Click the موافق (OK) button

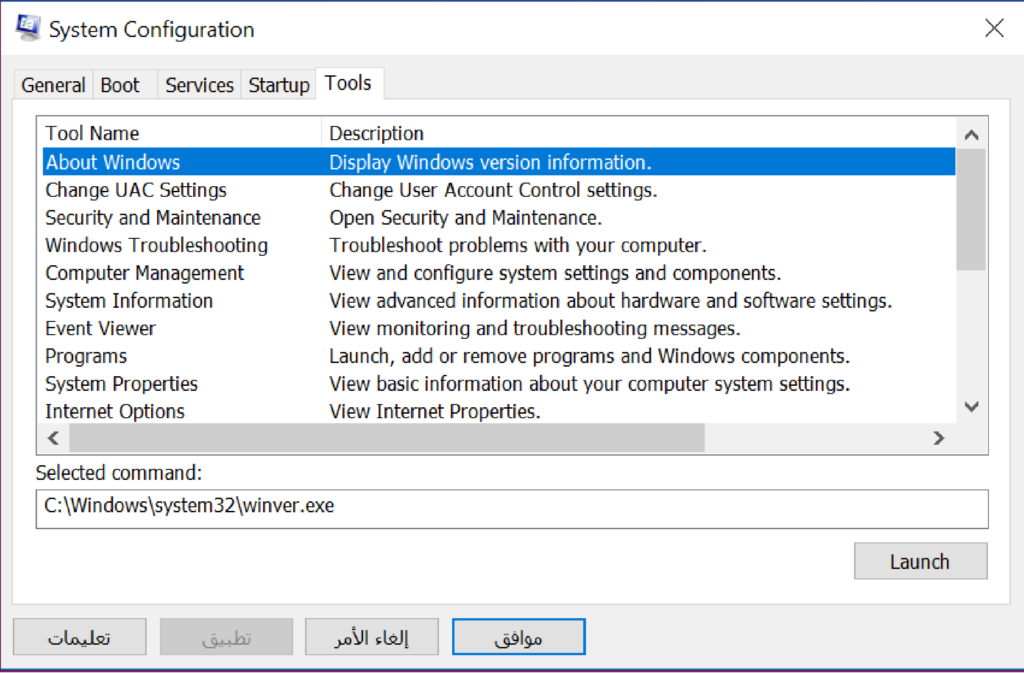pos(519,637)
